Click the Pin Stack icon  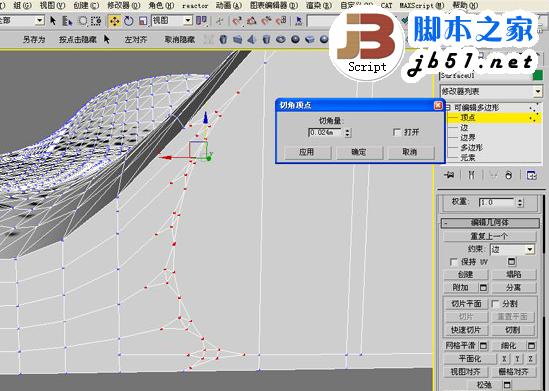[x=449, y=175]
